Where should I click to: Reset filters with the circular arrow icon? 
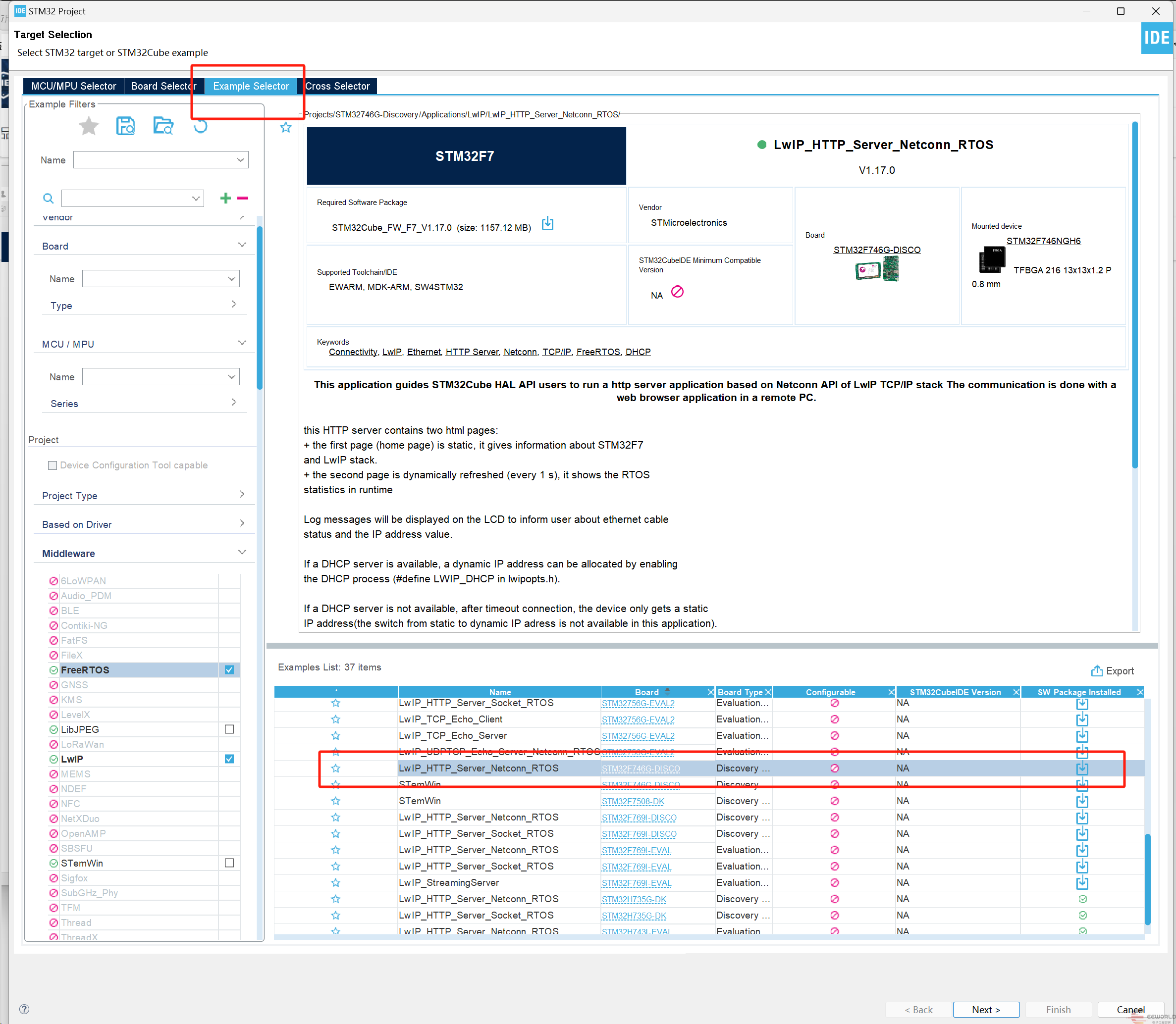tap(200, 126)
